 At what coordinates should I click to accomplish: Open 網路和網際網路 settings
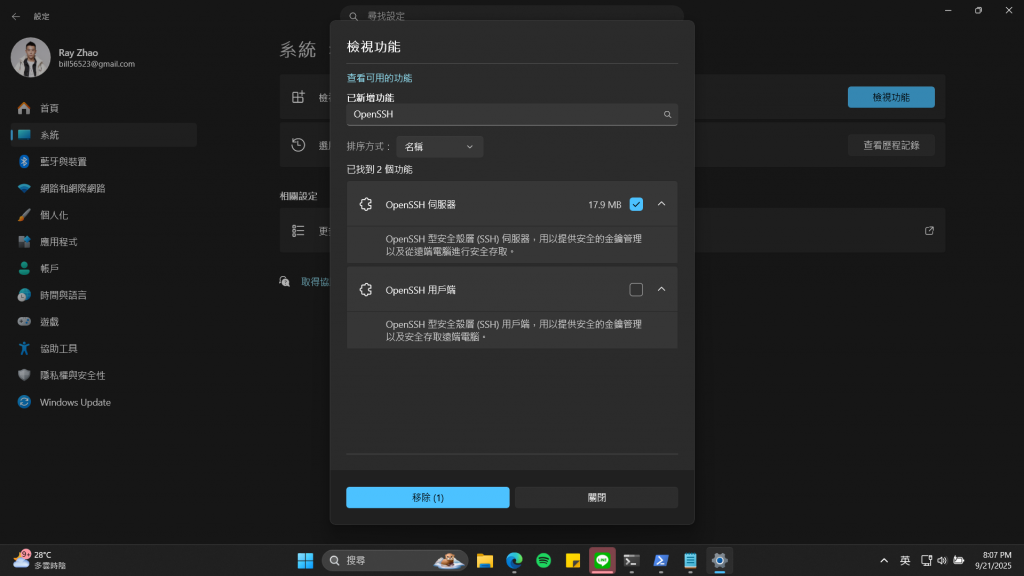pos(103,188)
